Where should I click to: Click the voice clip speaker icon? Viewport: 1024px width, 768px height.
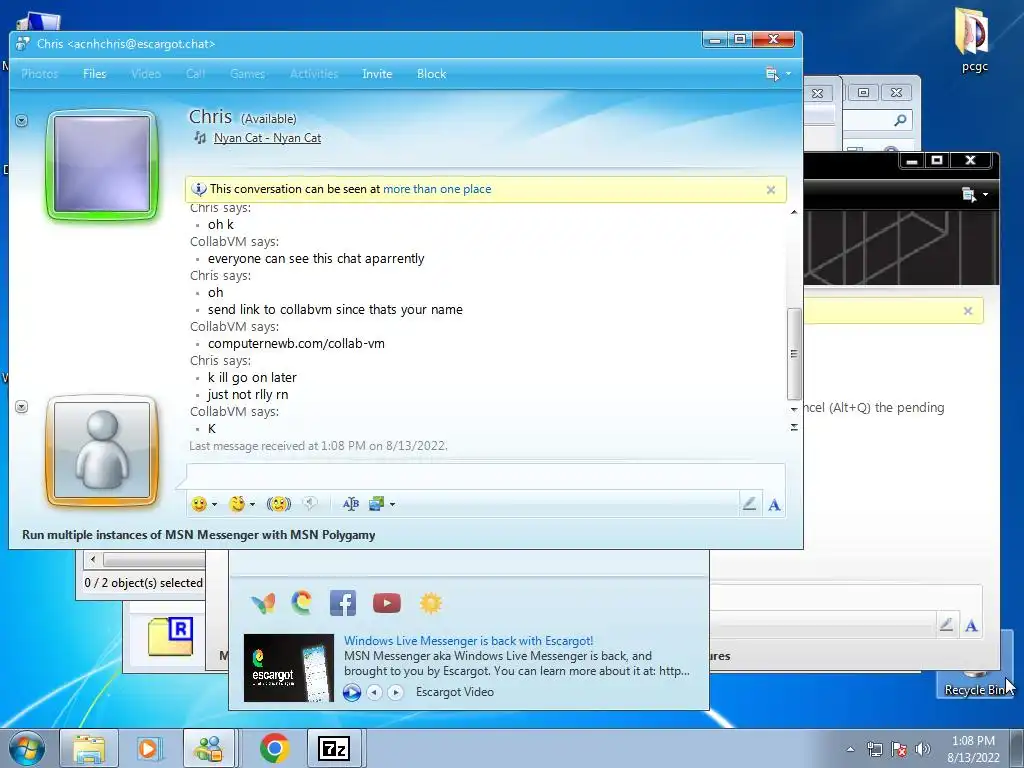pyautogui.click(x=310, y=504)
